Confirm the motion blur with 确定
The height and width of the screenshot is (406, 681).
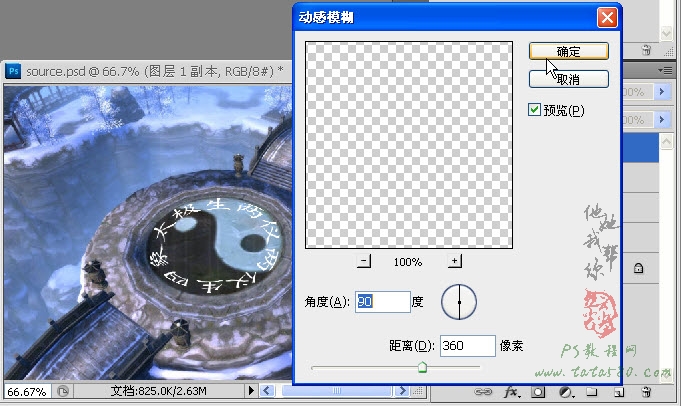point(569,51)
